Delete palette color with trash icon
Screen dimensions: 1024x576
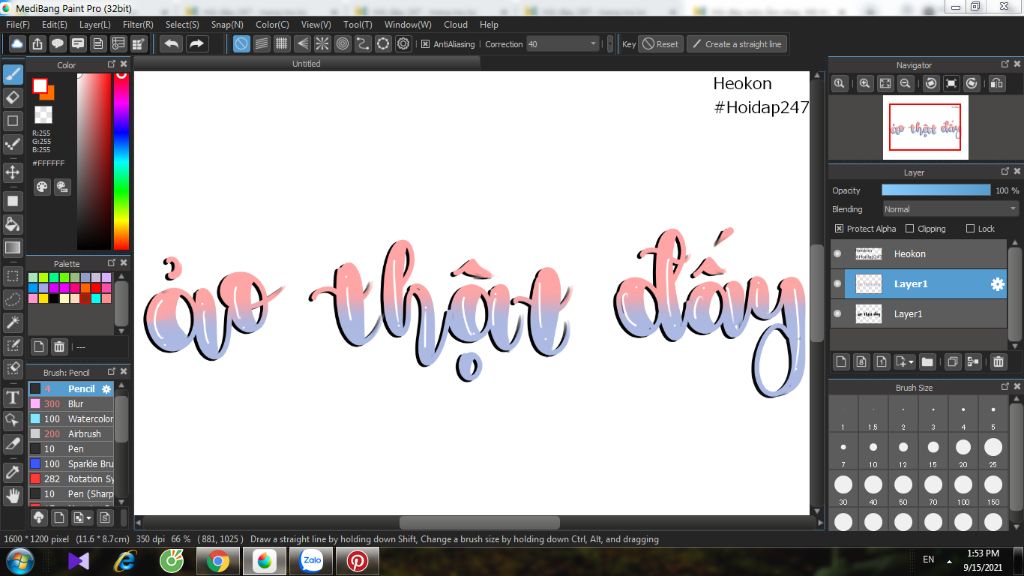point(59,347)
